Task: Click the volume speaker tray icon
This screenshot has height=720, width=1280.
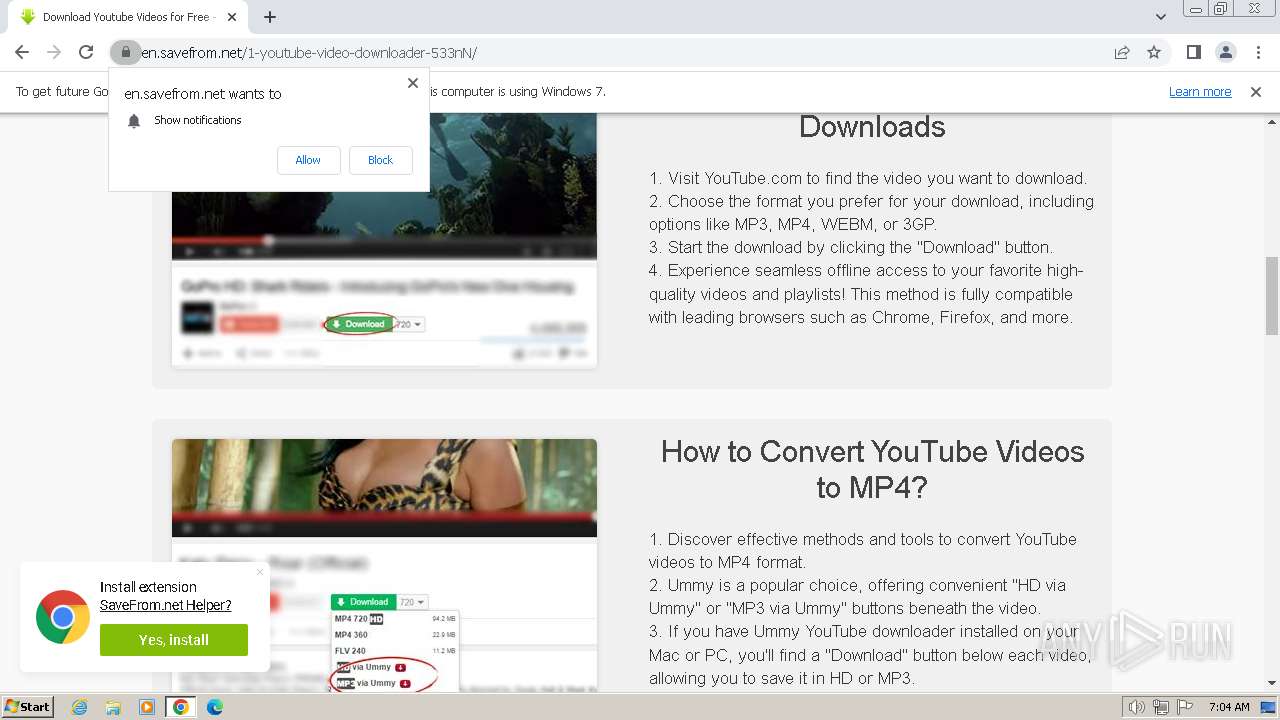Action: (x=1137, y=707)
